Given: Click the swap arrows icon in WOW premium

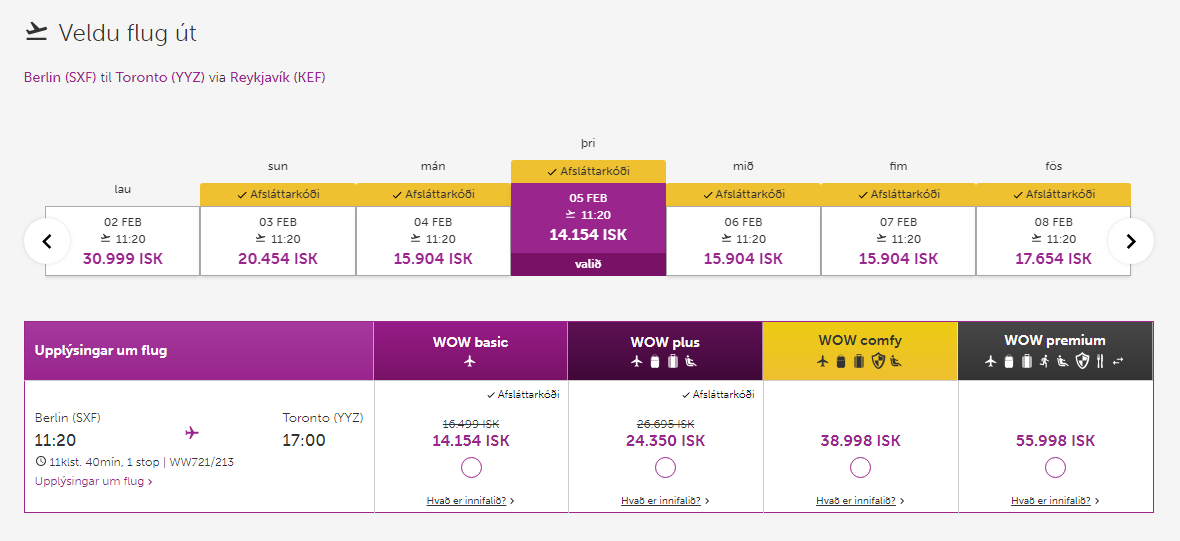Looking at the screenshot, I should [1117, 361].
